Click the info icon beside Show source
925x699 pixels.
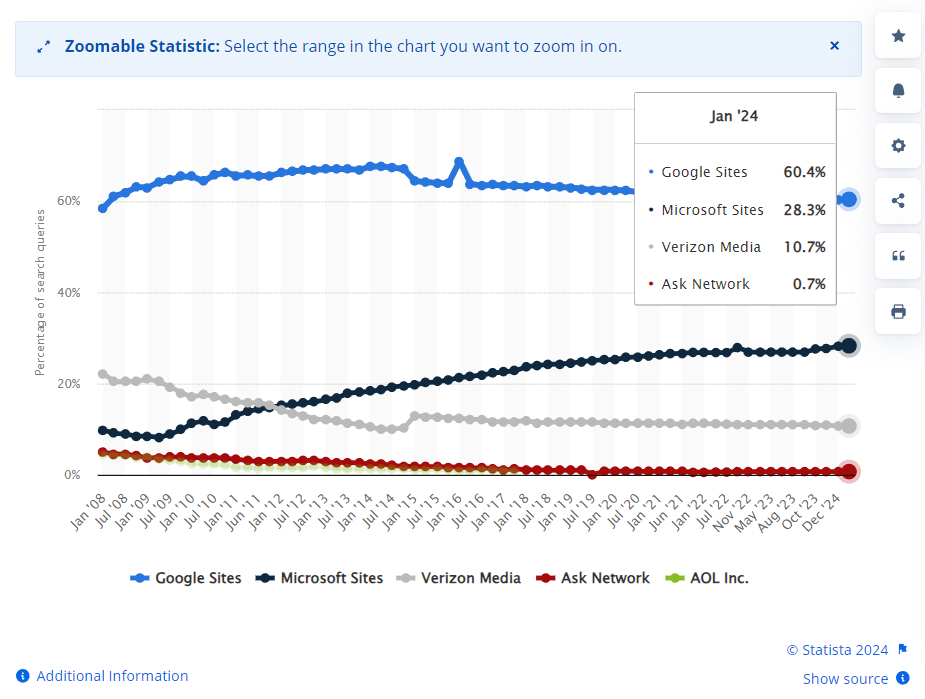click(903, 678)
